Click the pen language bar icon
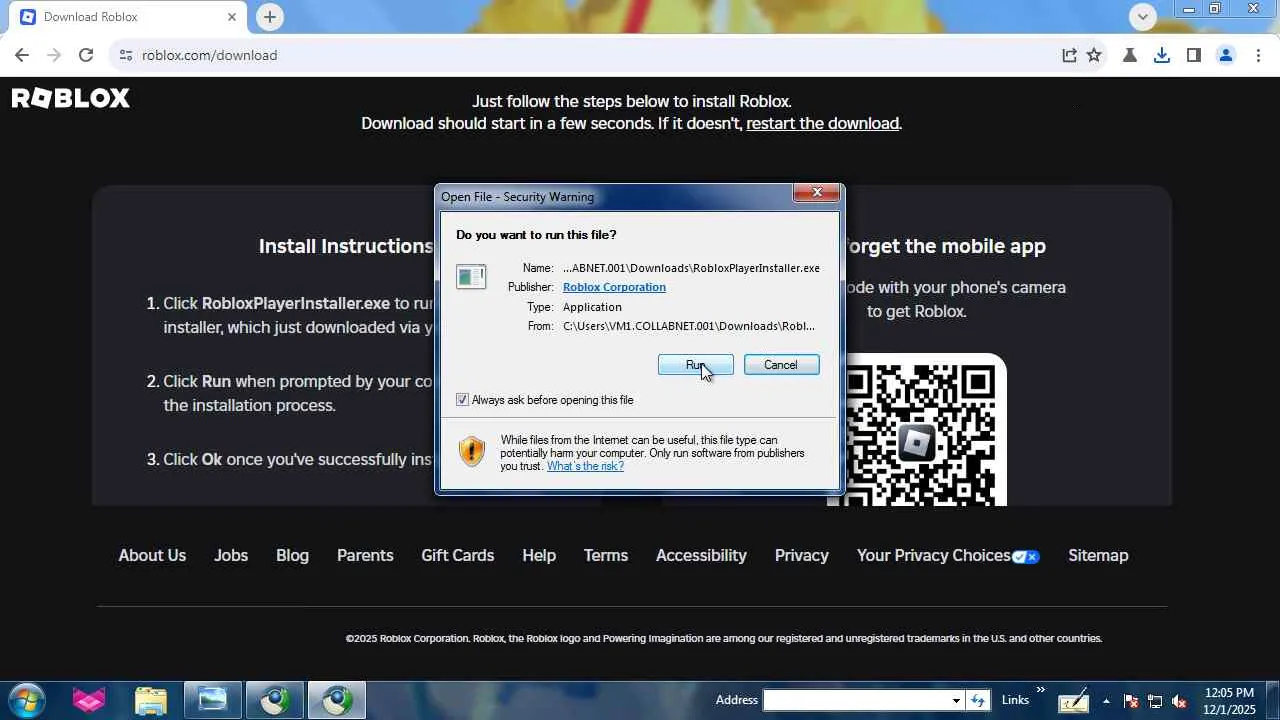The width and height of the screenshot is (1280, 720). tap(1073, 701)
